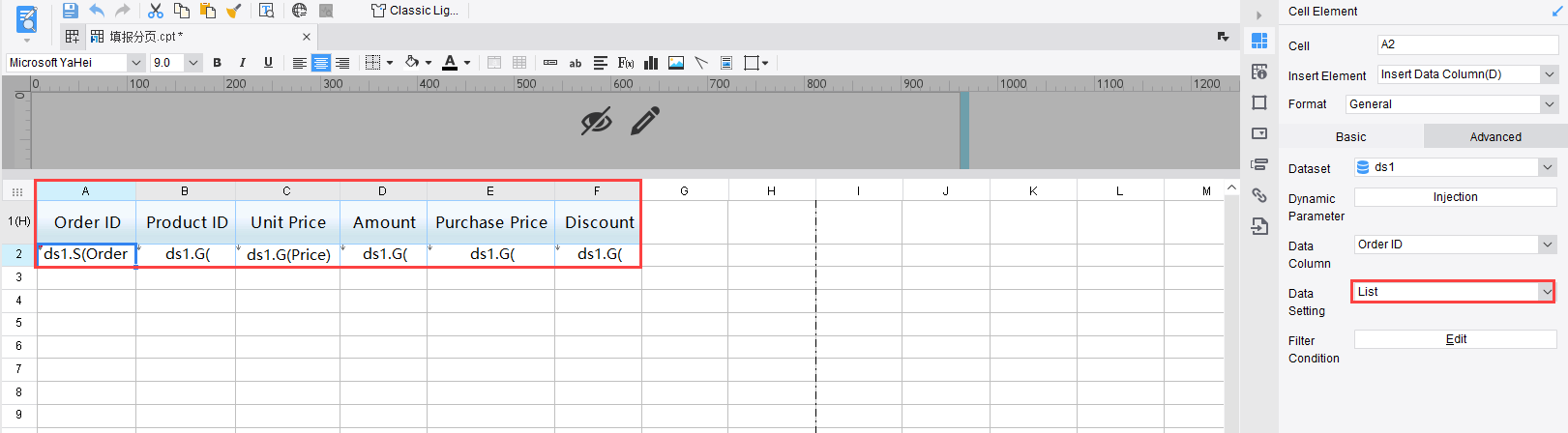Open the Classic Light theme selector
This screenshot has width=1568, height=433.
415,11
